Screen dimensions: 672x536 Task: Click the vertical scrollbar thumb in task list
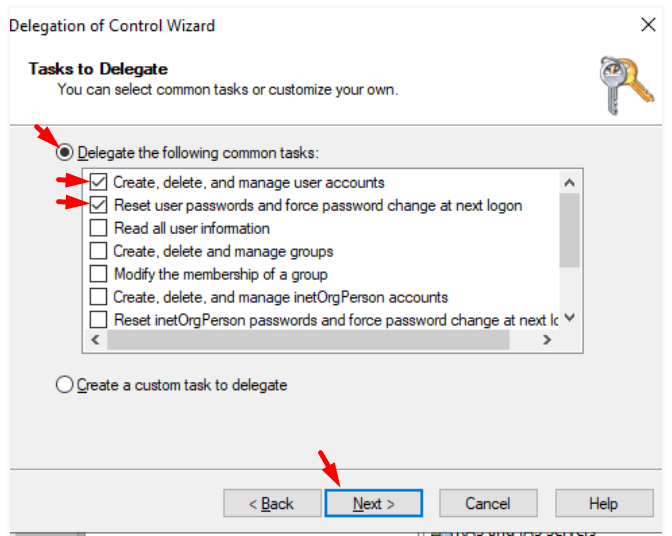(x=569, y=230)
